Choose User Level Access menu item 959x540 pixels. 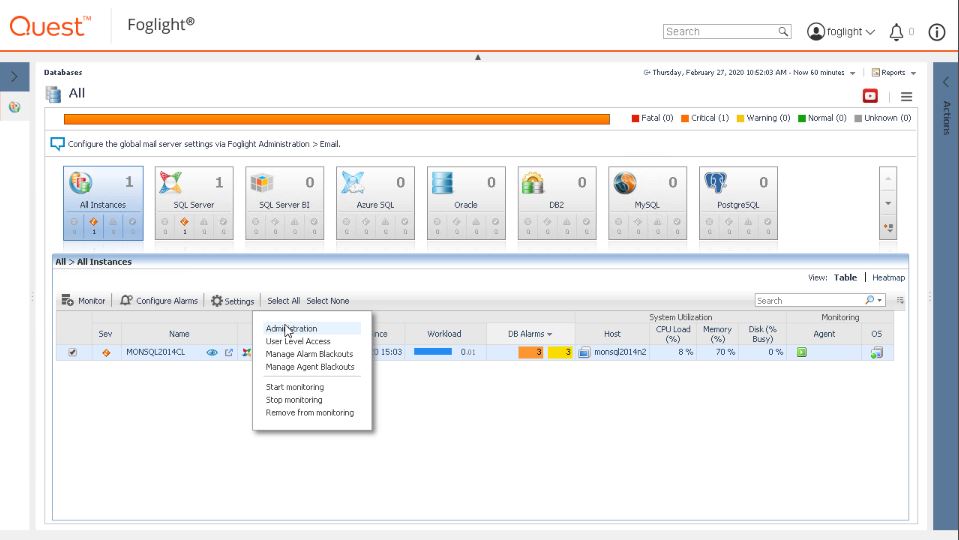pos(298,341)
